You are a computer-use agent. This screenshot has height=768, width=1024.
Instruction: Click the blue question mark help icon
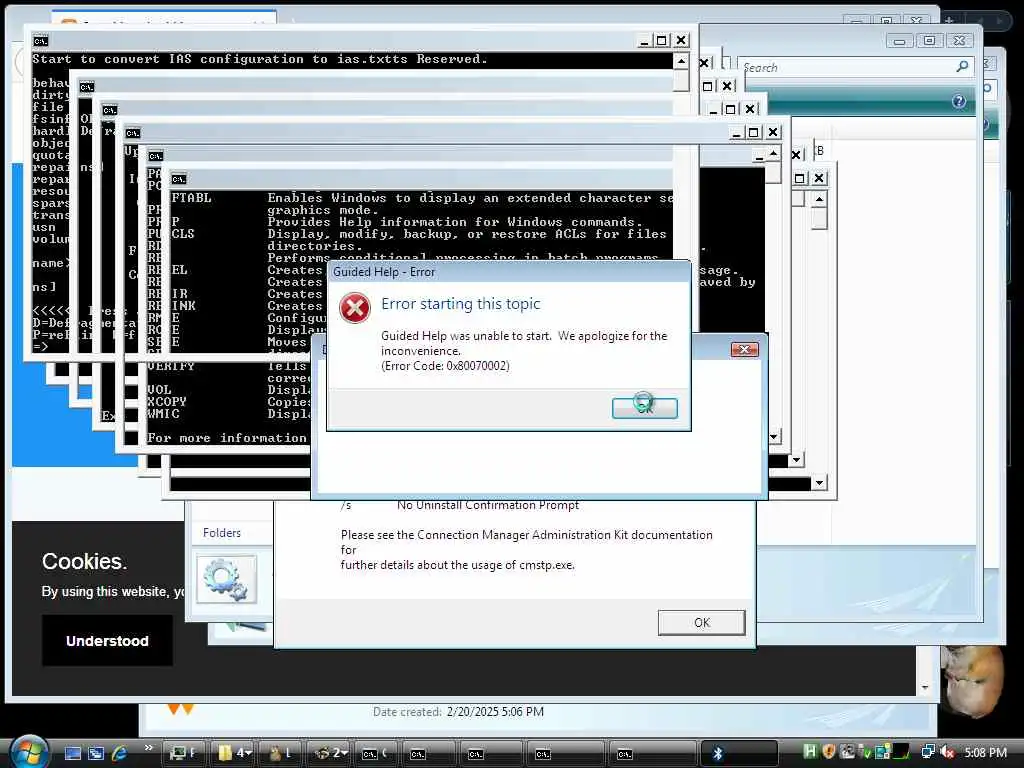[959, 101]
